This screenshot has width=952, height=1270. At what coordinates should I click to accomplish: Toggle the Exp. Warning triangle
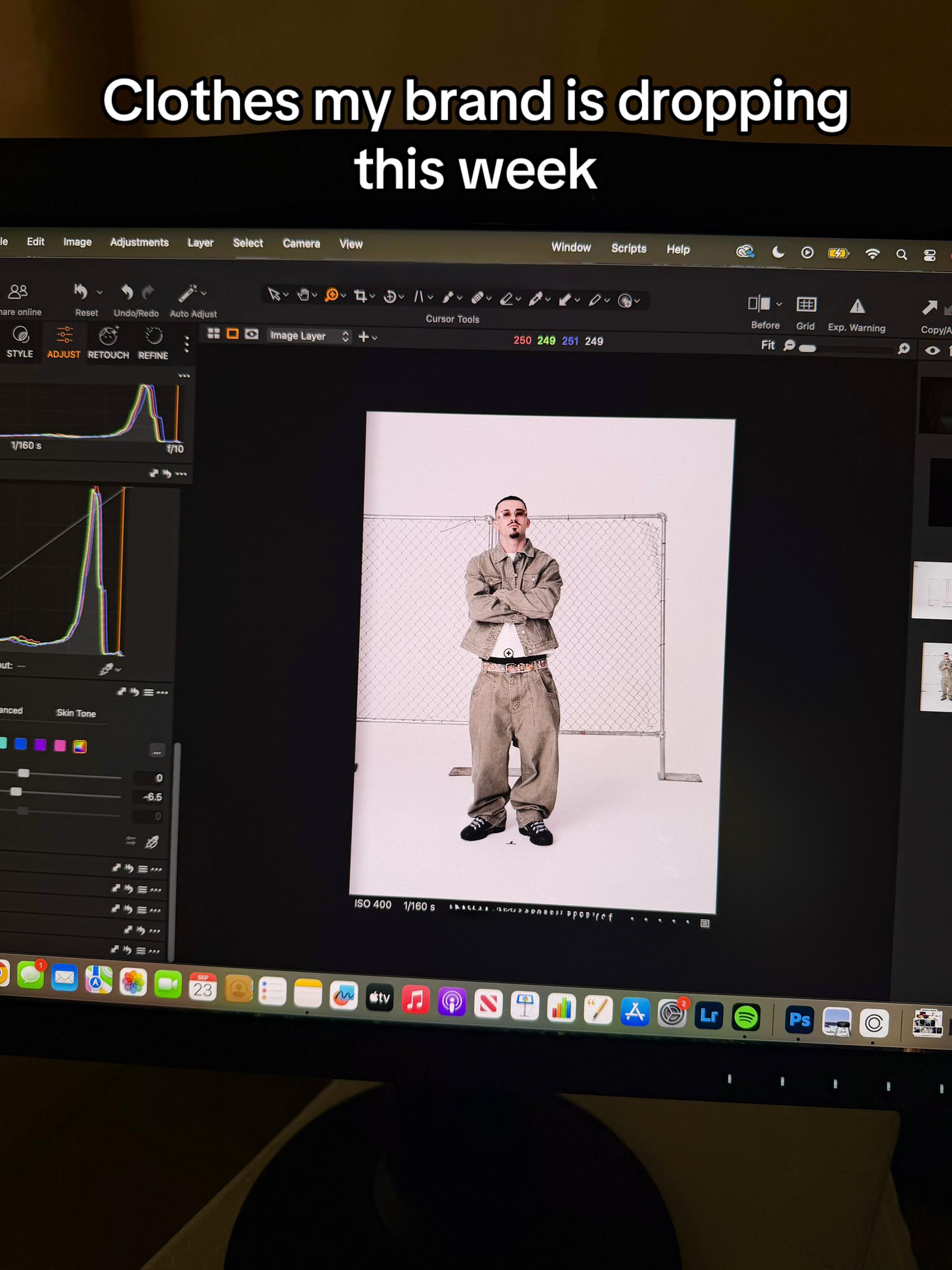click(x=857, y=306)
